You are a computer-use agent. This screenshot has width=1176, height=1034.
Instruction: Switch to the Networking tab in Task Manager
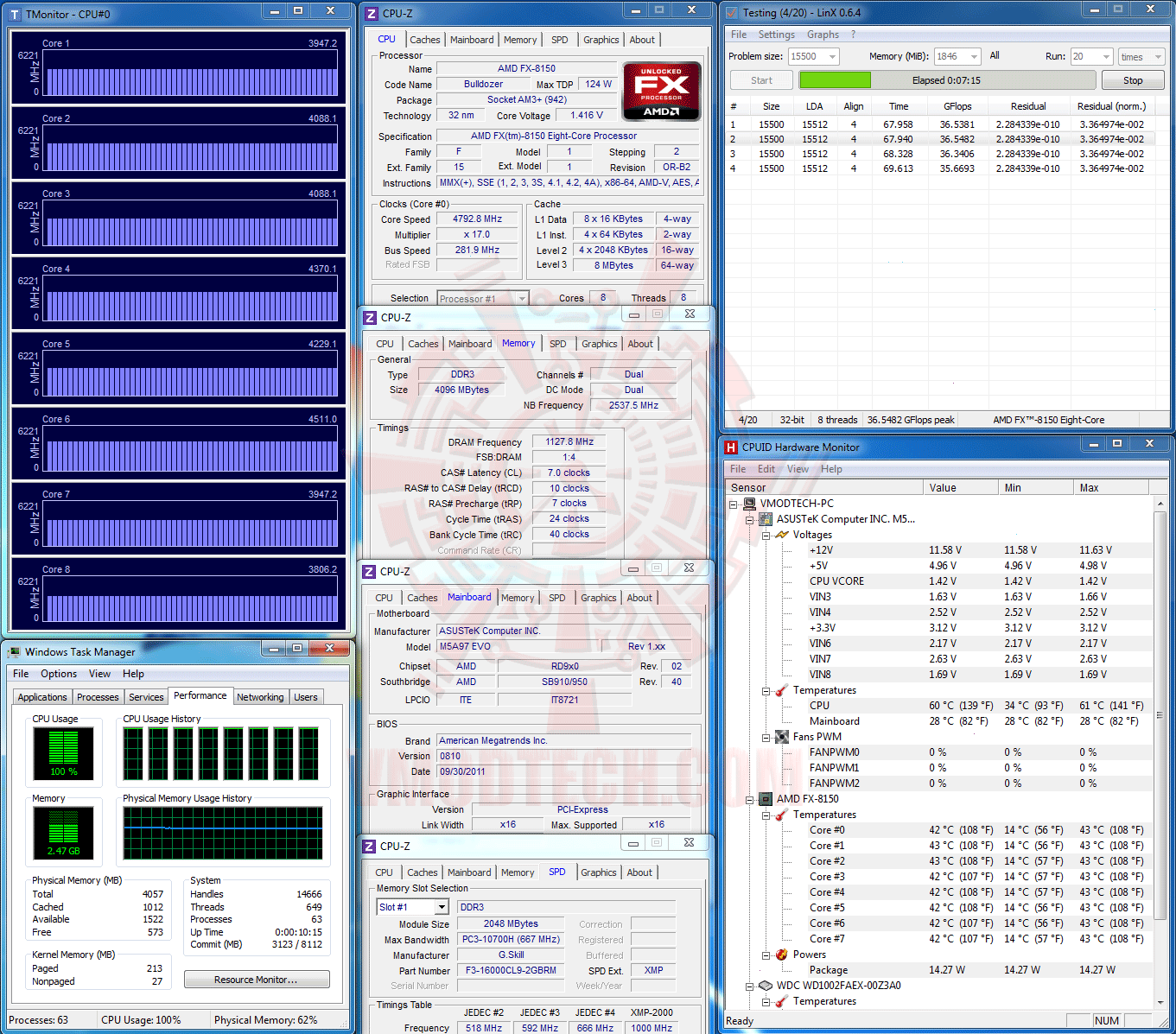(260, 697)
